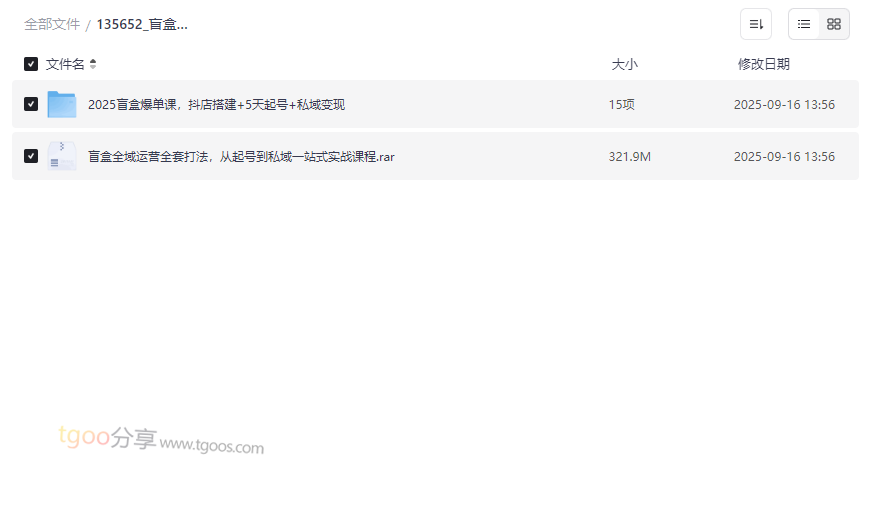Uncheck the 2025盲盒爆单课 folder checkbox

[31, 104]
